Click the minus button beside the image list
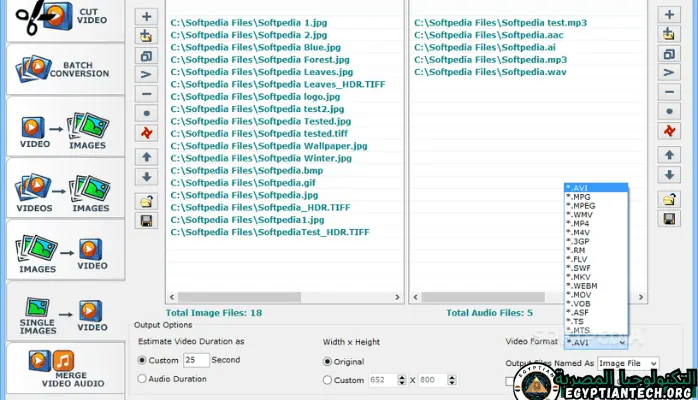This screenshot has width=698, height=400. pyautogui.click(x=146, y=92)
